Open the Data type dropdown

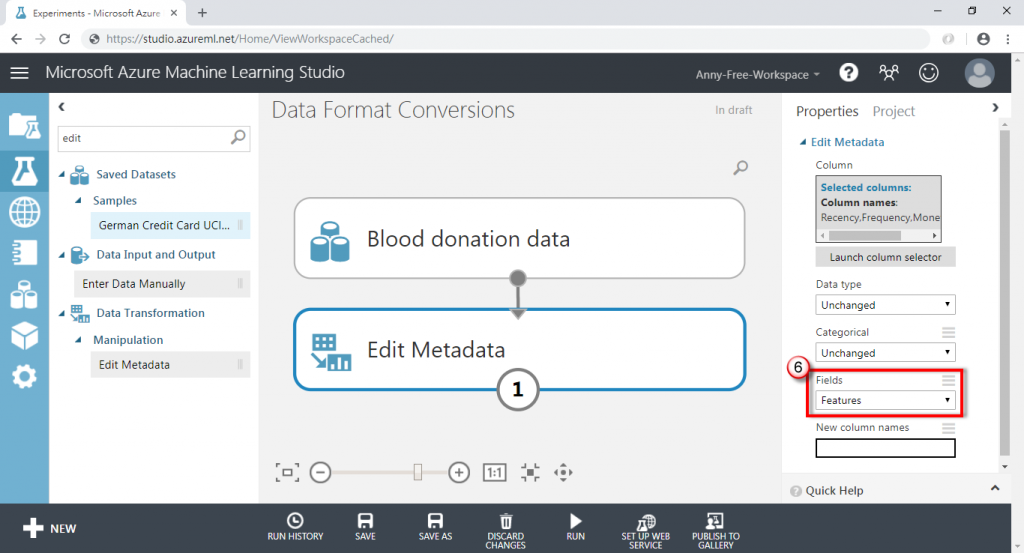pyautogui.click(x=885, y=305)
